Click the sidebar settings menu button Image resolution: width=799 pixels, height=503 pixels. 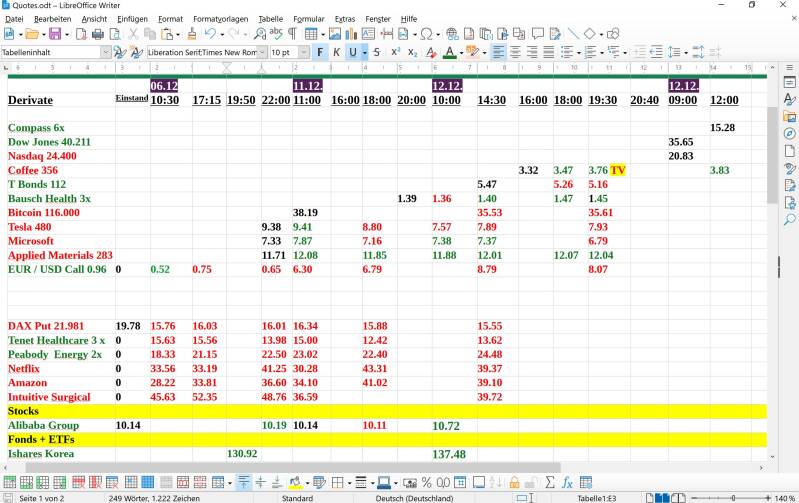tap(789, 67)
